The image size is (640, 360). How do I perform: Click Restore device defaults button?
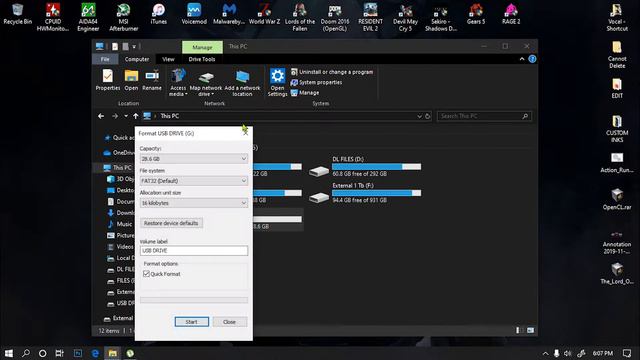171,223
